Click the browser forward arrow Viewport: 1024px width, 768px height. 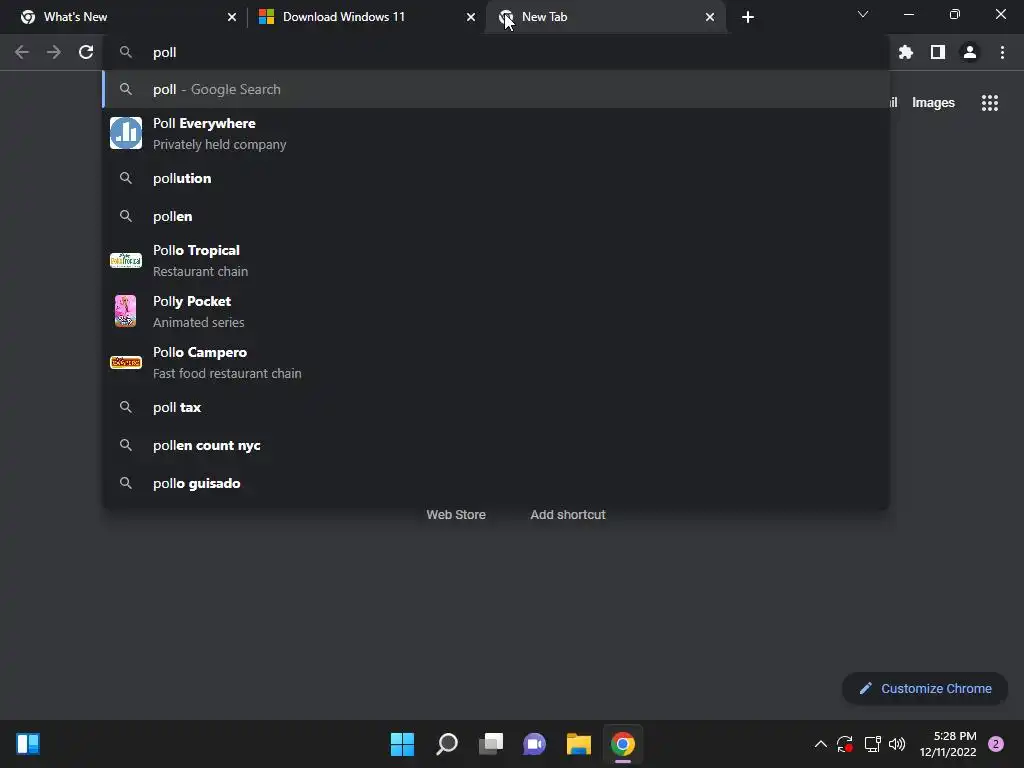(x=54, y=52)
